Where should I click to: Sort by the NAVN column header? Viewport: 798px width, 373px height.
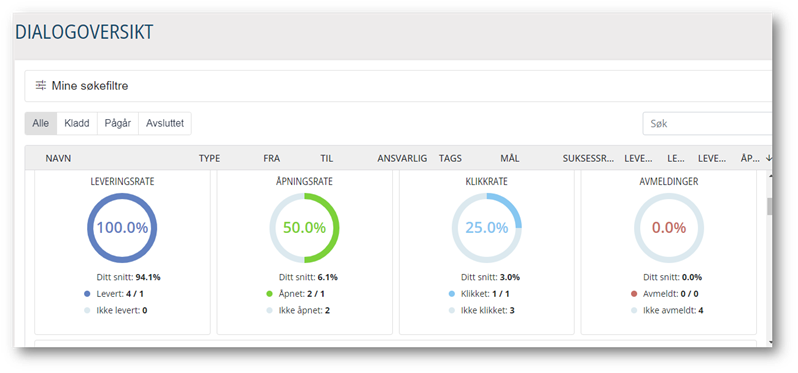(x=59, y=159)
